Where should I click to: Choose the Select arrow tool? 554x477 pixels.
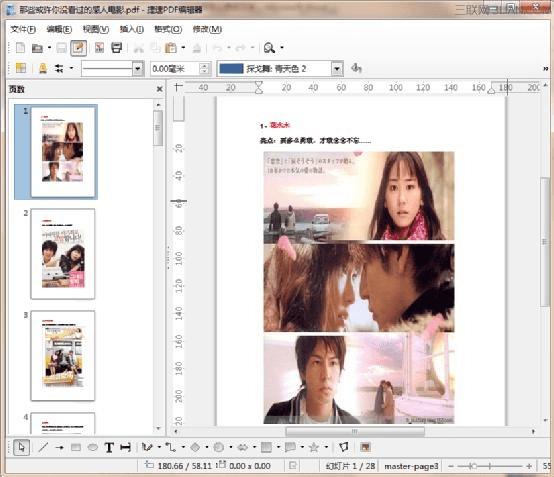(21, 447)
